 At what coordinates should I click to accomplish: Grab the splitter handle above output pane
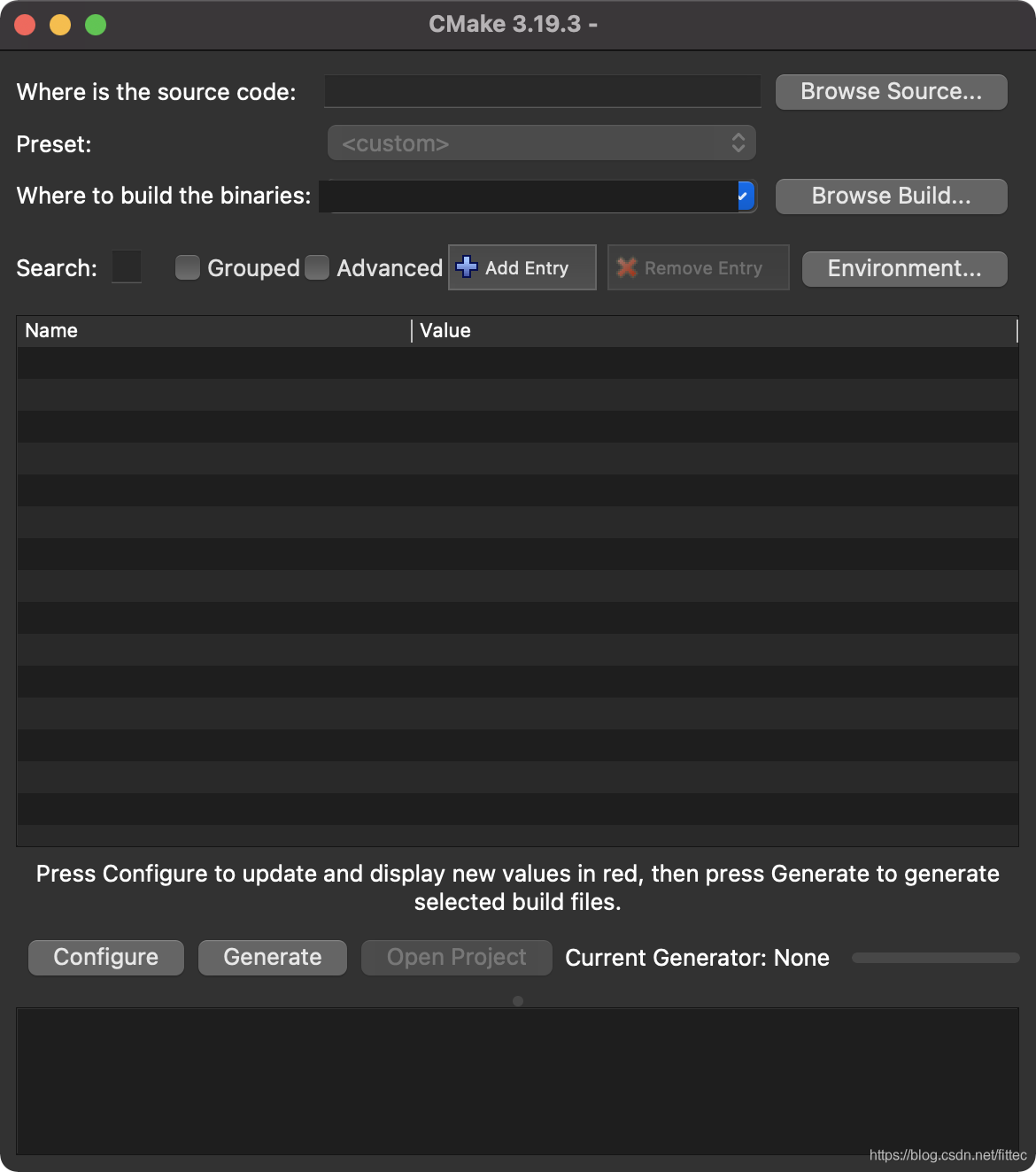pos(518,1001)
